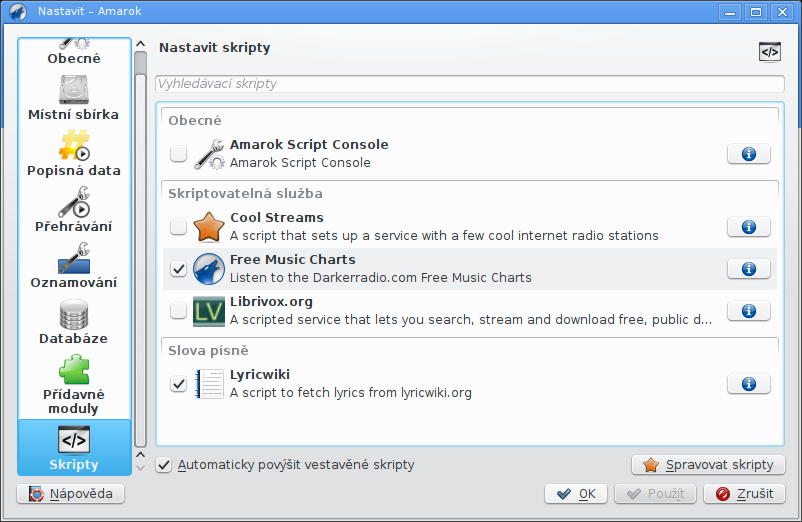Select the Skripty section

tap(74, 448)
